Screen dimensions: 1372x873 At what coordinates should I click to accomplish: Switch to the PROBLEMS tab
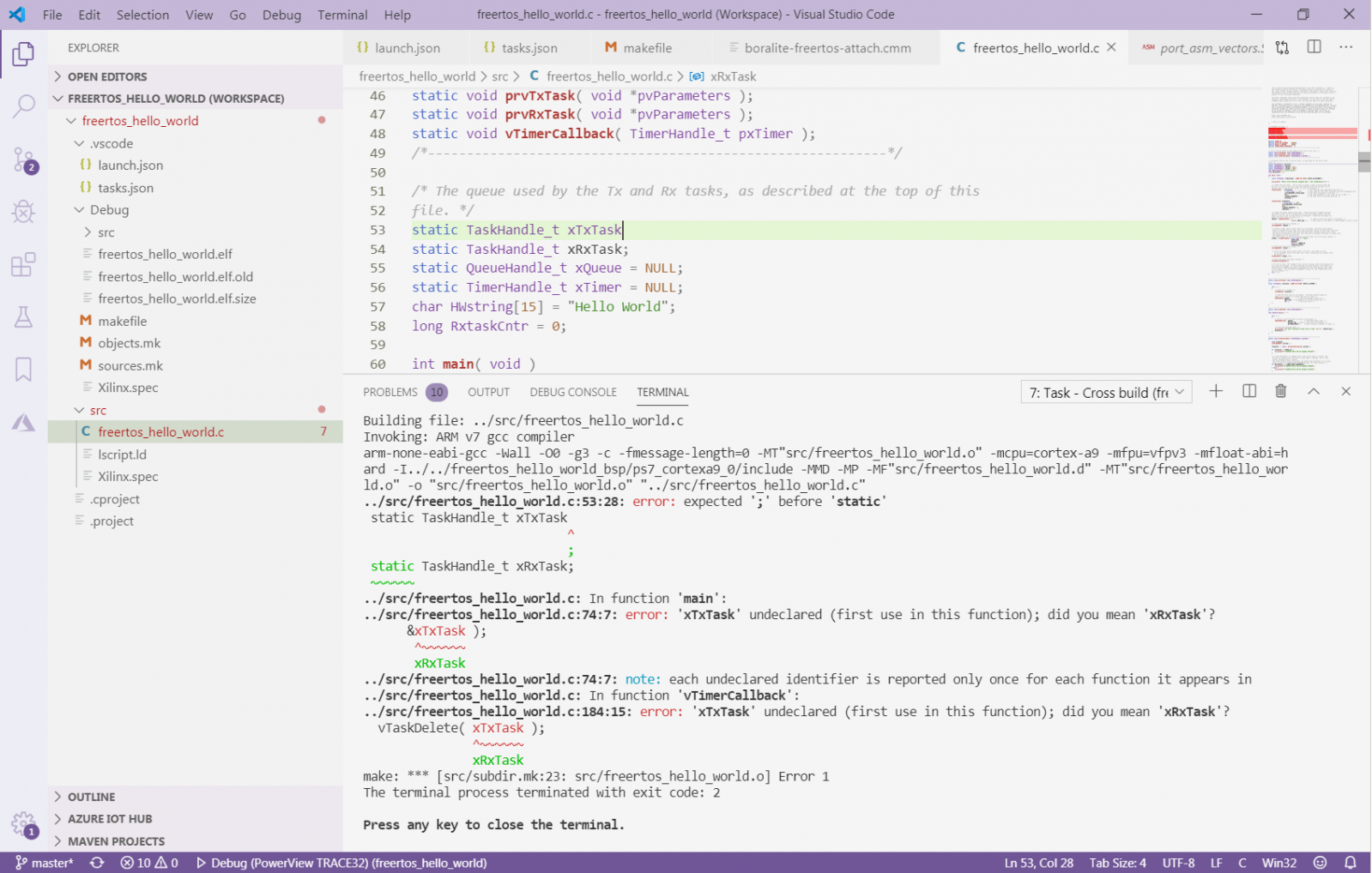click(x=390, y=392)
